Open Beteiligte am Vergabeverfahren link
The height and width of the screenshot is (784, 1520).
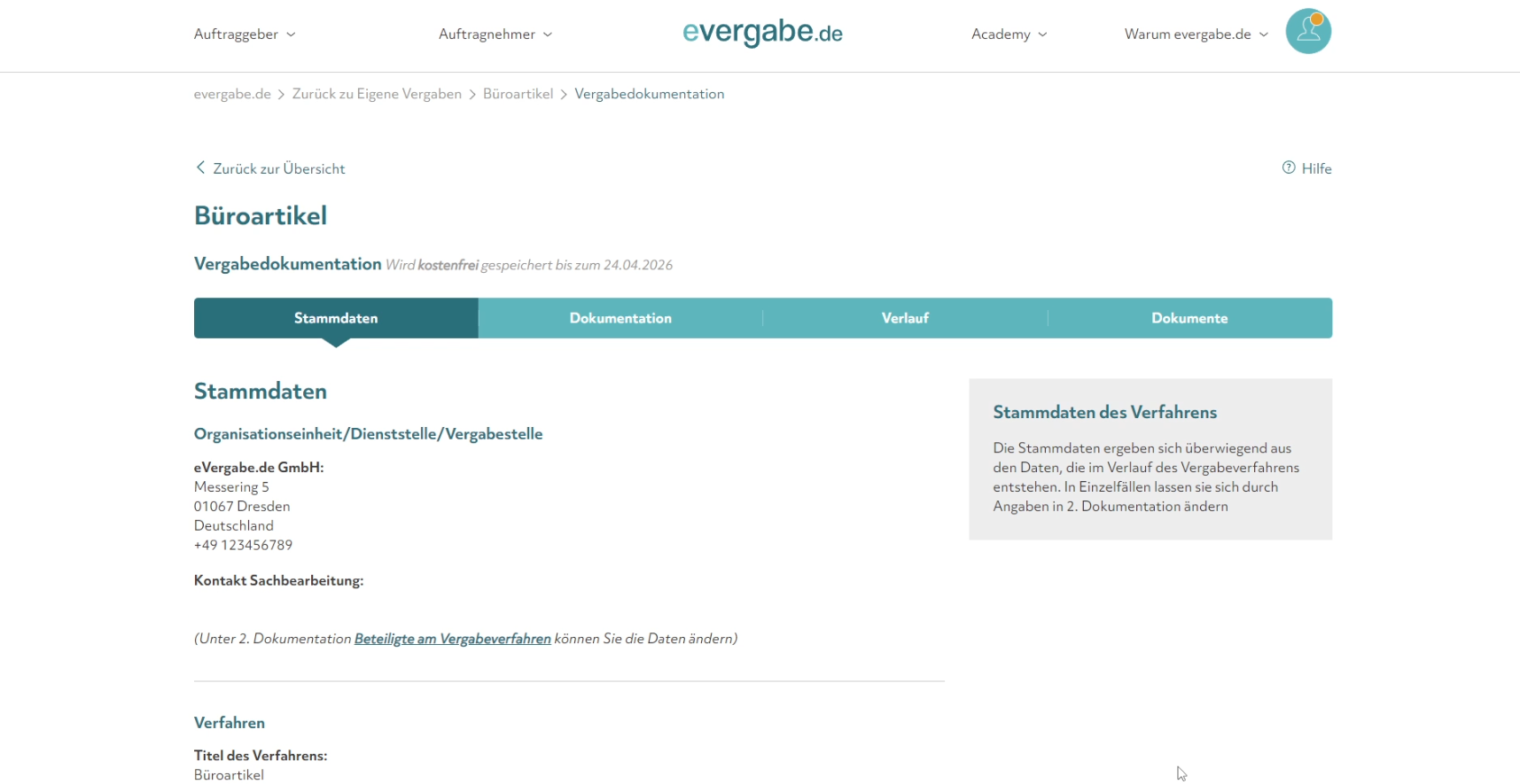[453, 639]
